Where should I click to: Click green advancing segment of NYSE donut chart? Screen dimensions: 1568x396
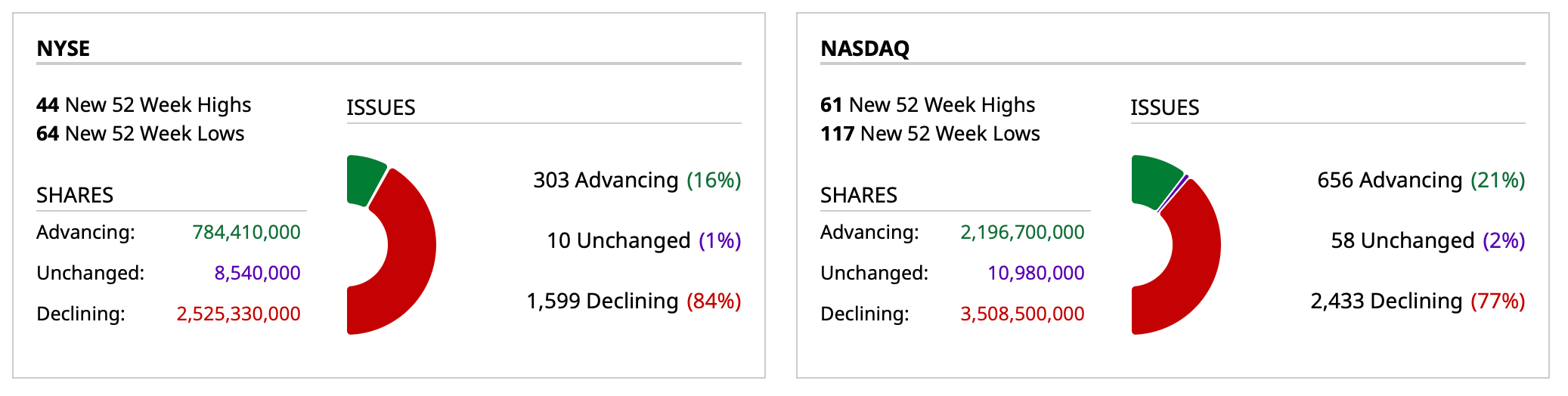(364, 178)
